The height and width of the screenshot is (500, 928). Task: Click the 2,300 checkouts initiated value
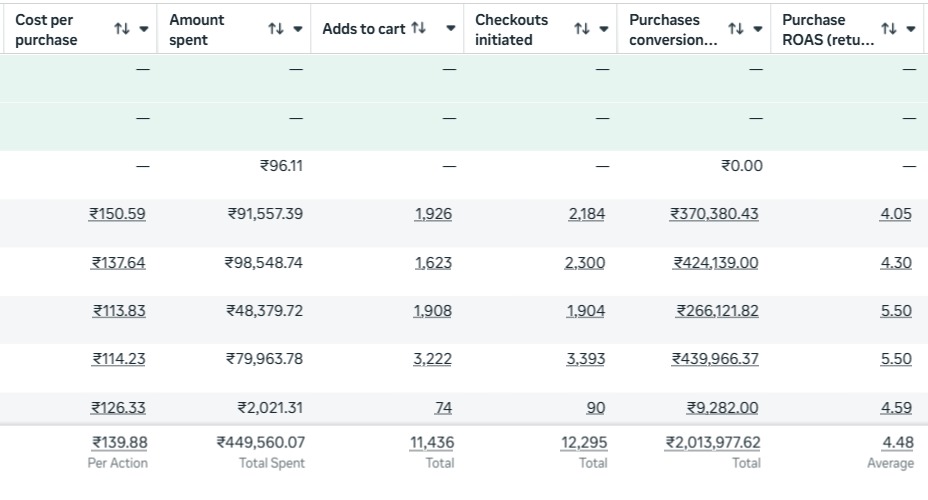pyautogui.click(x=585, y=263)
